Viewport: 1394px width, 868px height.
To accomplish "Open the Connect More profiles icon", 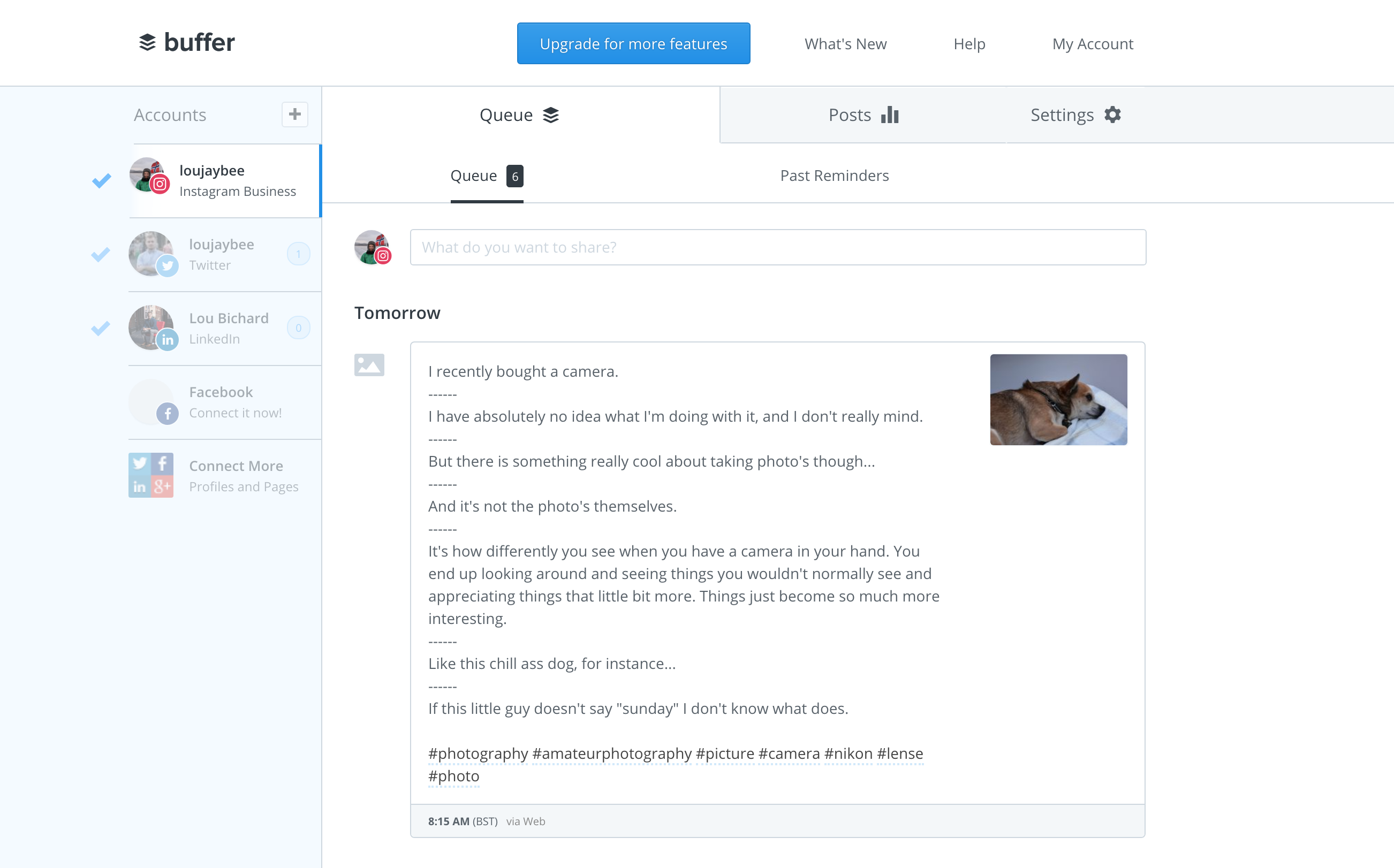I will tap(151, 475).
